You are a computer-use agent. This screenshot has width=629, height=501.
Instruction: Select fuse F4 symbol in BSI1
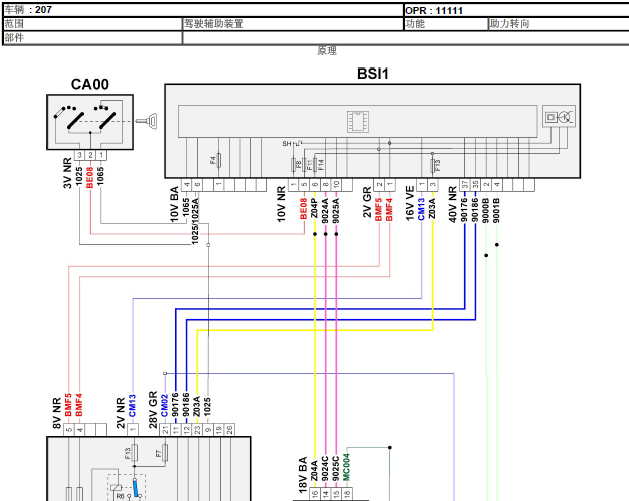pos(218,160)
